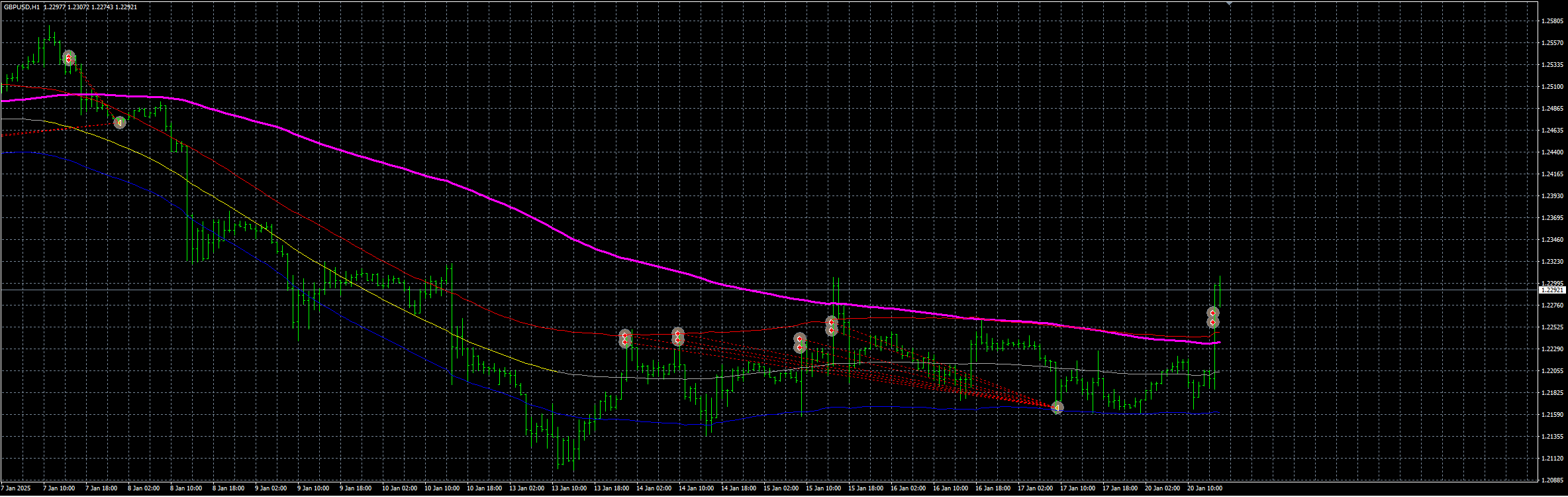Click the 20 Jan 02:00 time label
This screenshot has width=1568, height=497.
[x=1163, y=488]
